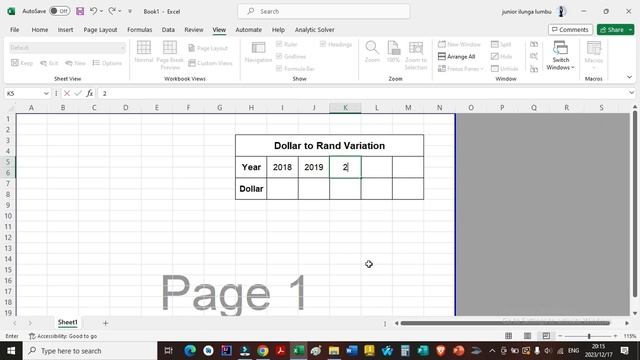Click the Insert Function fx icon

click(x=89, y=93)
